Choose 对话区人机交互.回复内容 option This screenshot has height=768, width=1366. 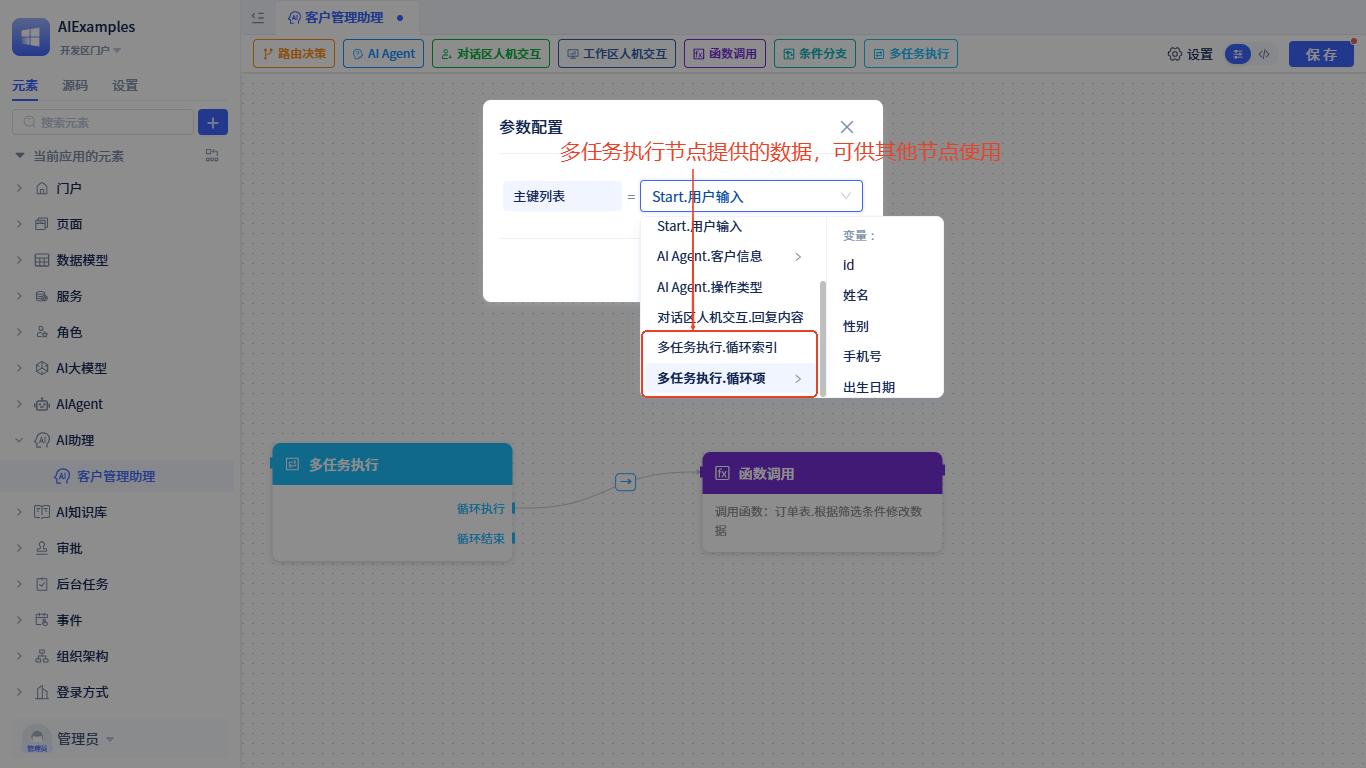point(730,317)
